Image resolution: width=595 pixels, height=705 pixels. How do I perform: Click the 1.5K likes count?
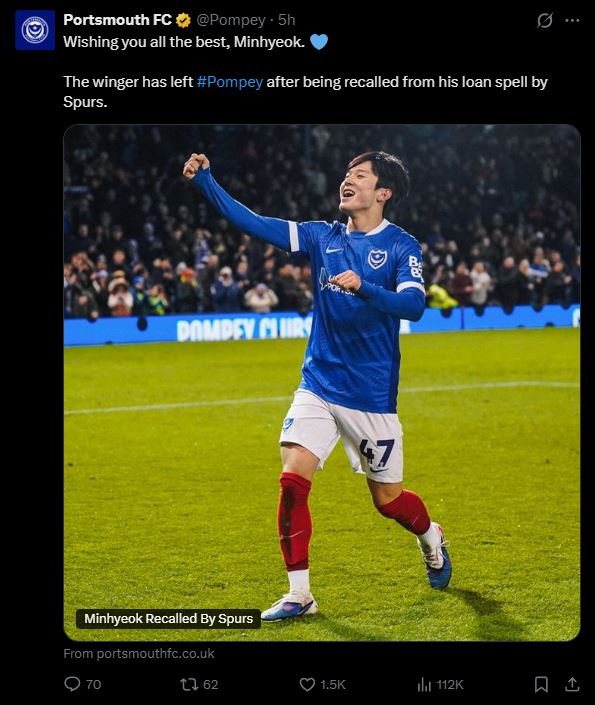click(x=333, y=684)
